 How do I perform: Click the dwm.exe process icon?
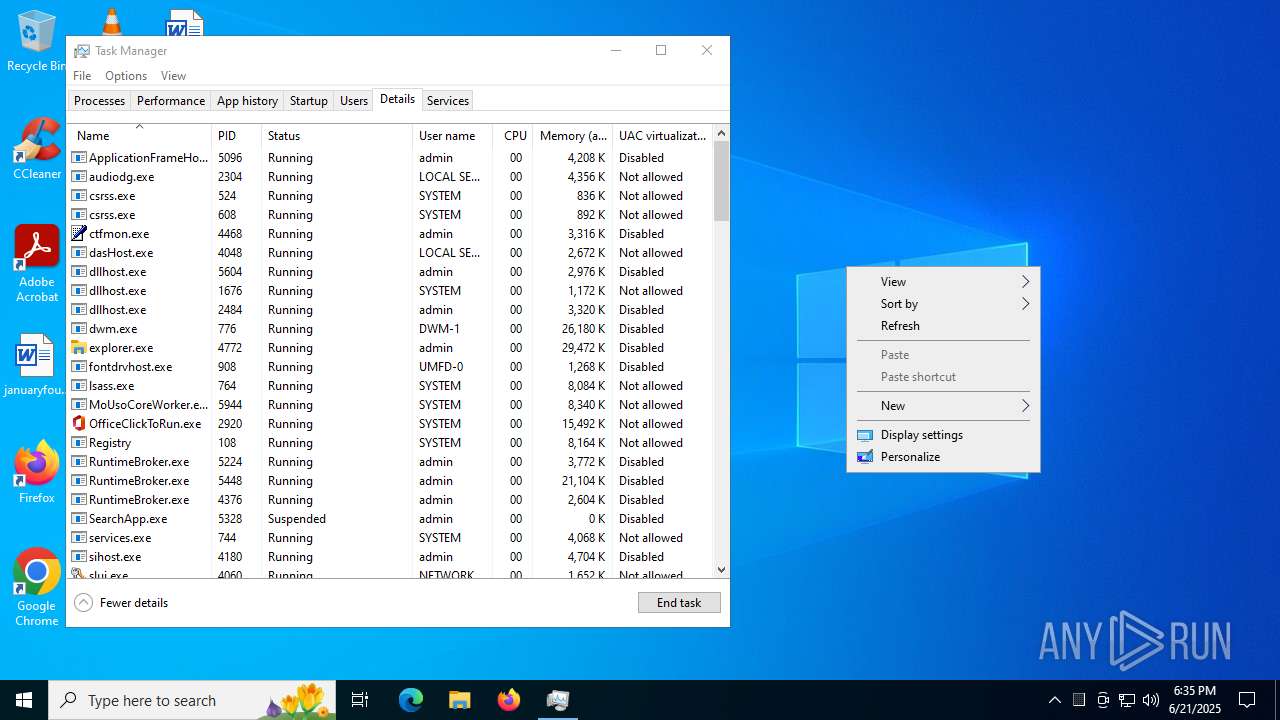(79, 329)
